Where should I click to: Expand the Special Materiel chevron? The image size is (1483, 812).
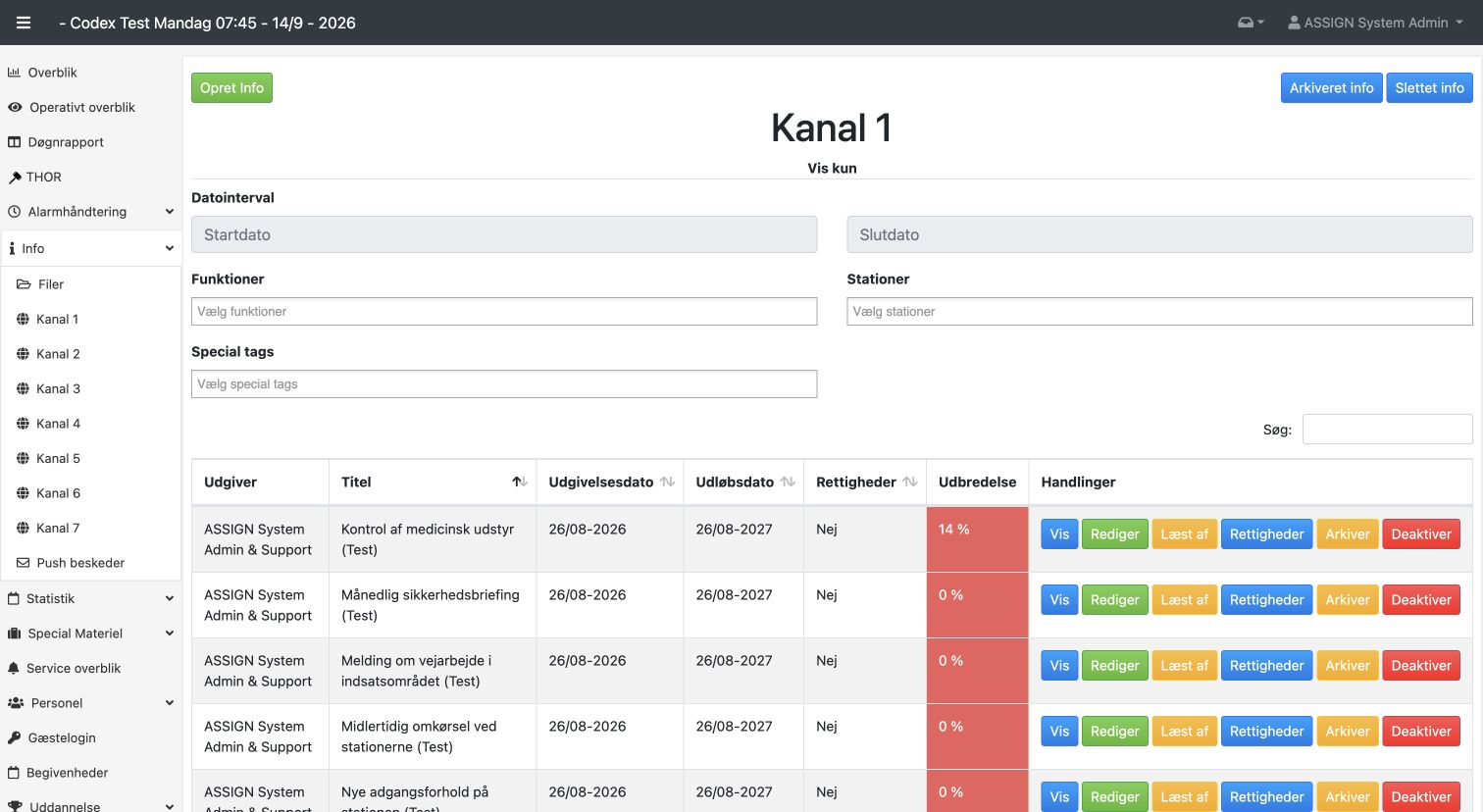(169, 634)
